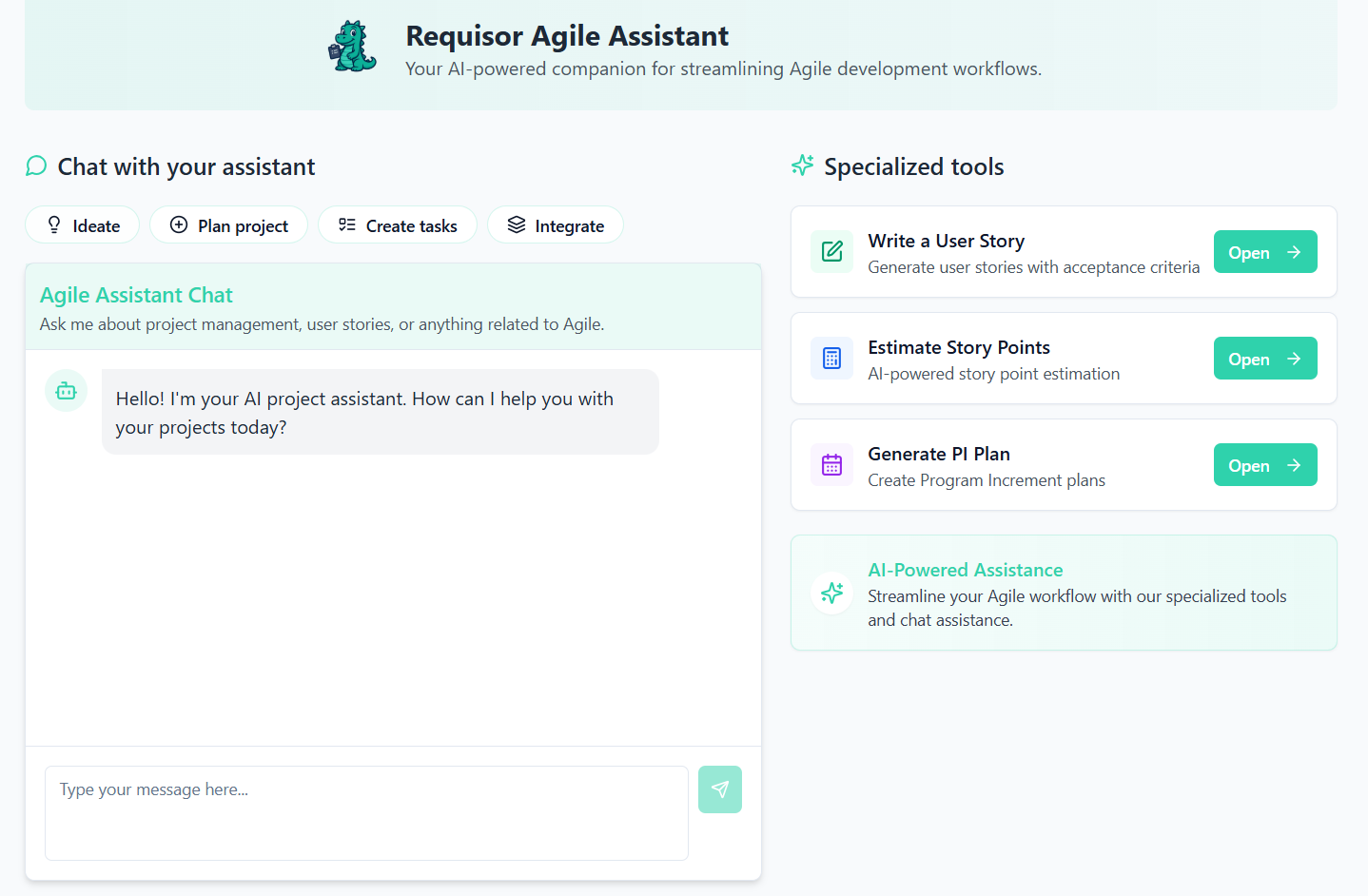Click the message input field
1368x896 pixels.
[x=366, y=813]
